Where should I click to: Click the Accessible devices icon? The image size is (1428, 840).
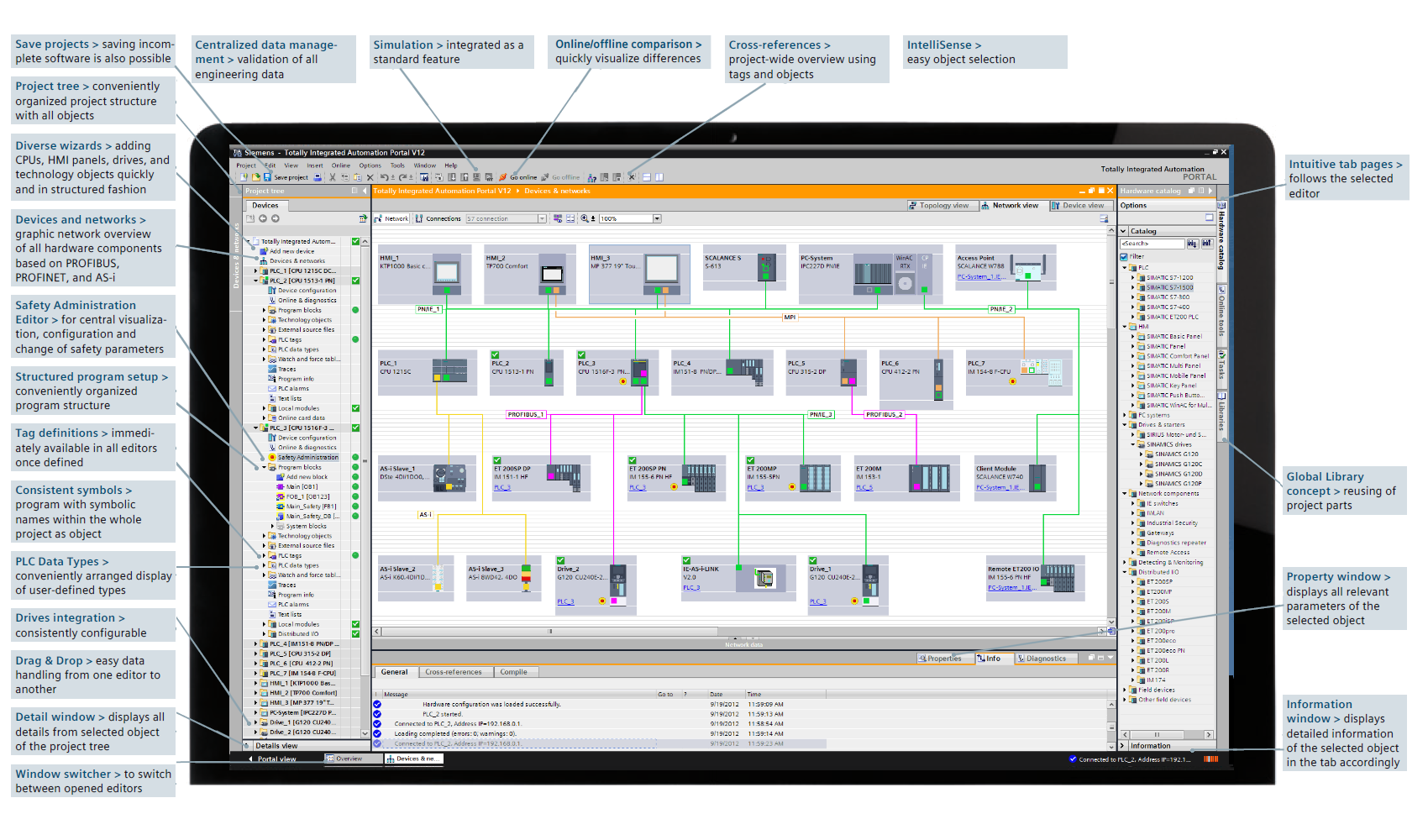tap(591, 177)
